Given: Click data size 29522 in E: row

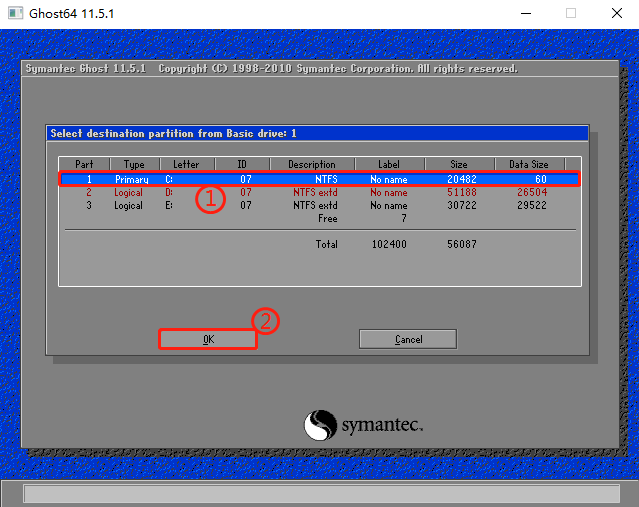Looking at the screenshot, I should (532, 205).
